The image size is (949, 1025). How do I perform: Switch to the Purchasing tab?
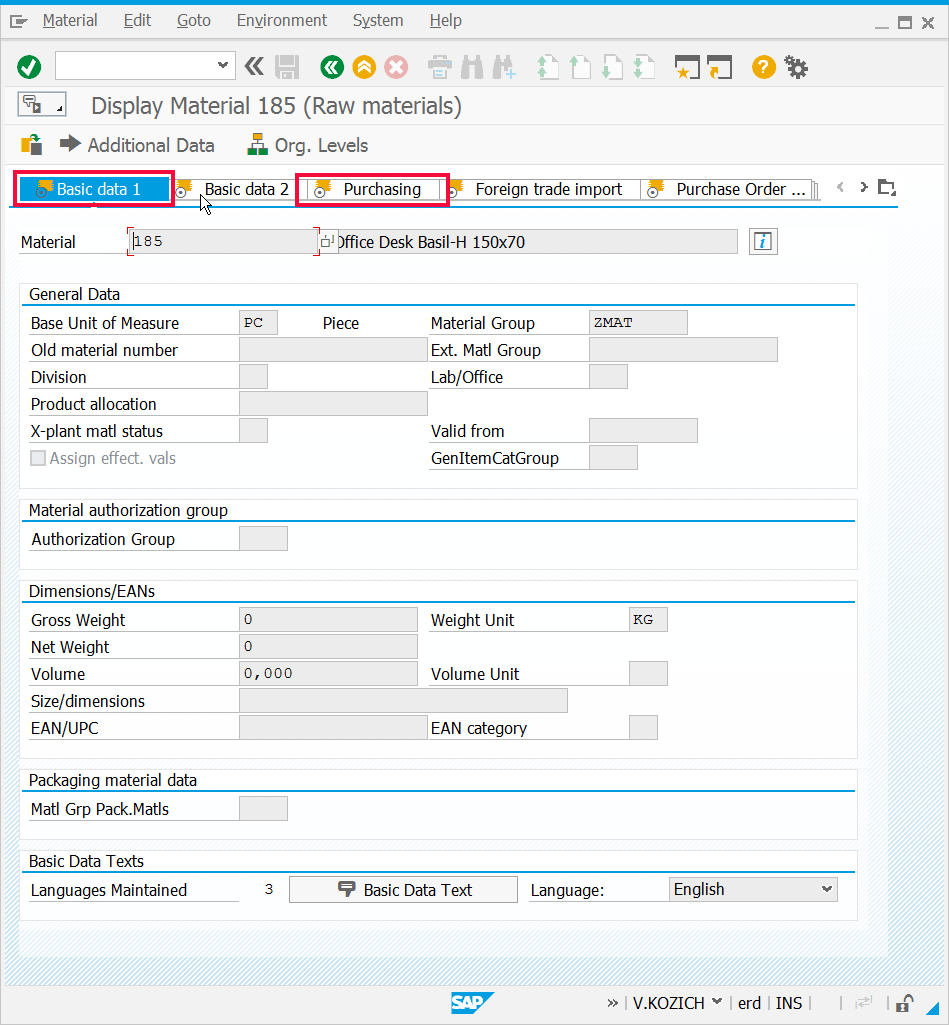tap(373, 190)
